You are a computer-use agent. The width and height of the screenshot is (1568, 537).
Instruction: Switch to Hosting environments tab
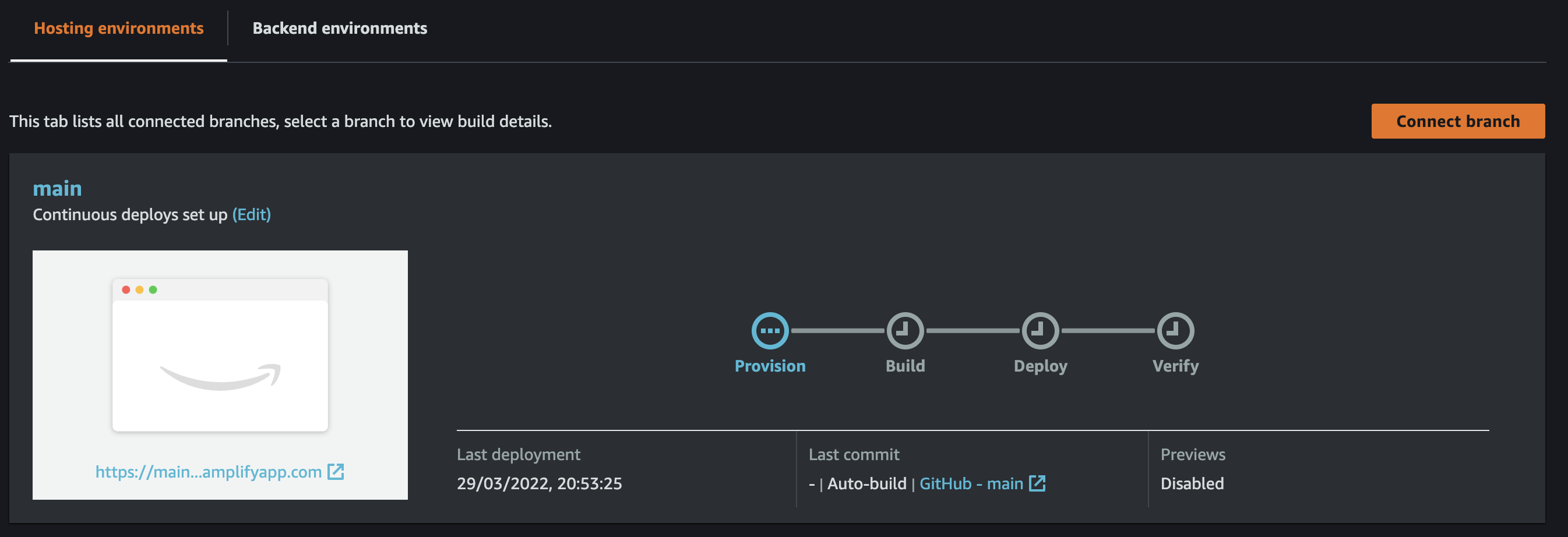[119, 28]
